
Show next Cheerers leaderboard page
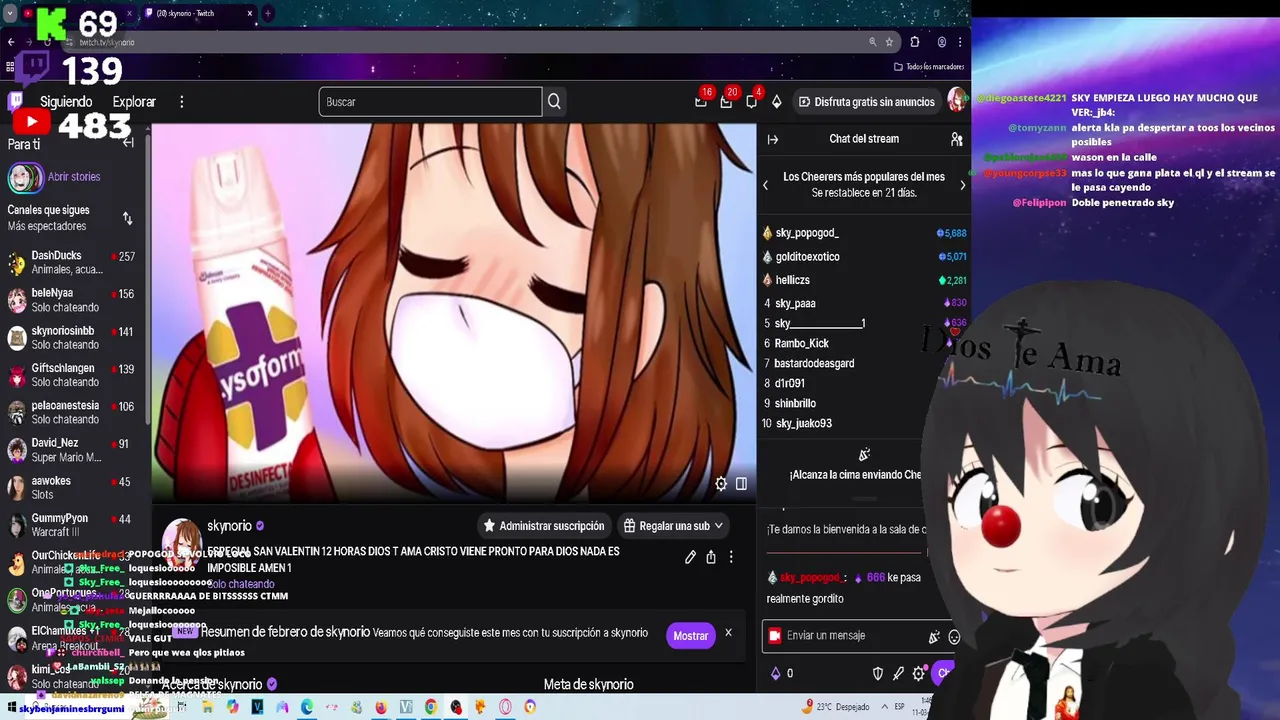coord(962,185)
